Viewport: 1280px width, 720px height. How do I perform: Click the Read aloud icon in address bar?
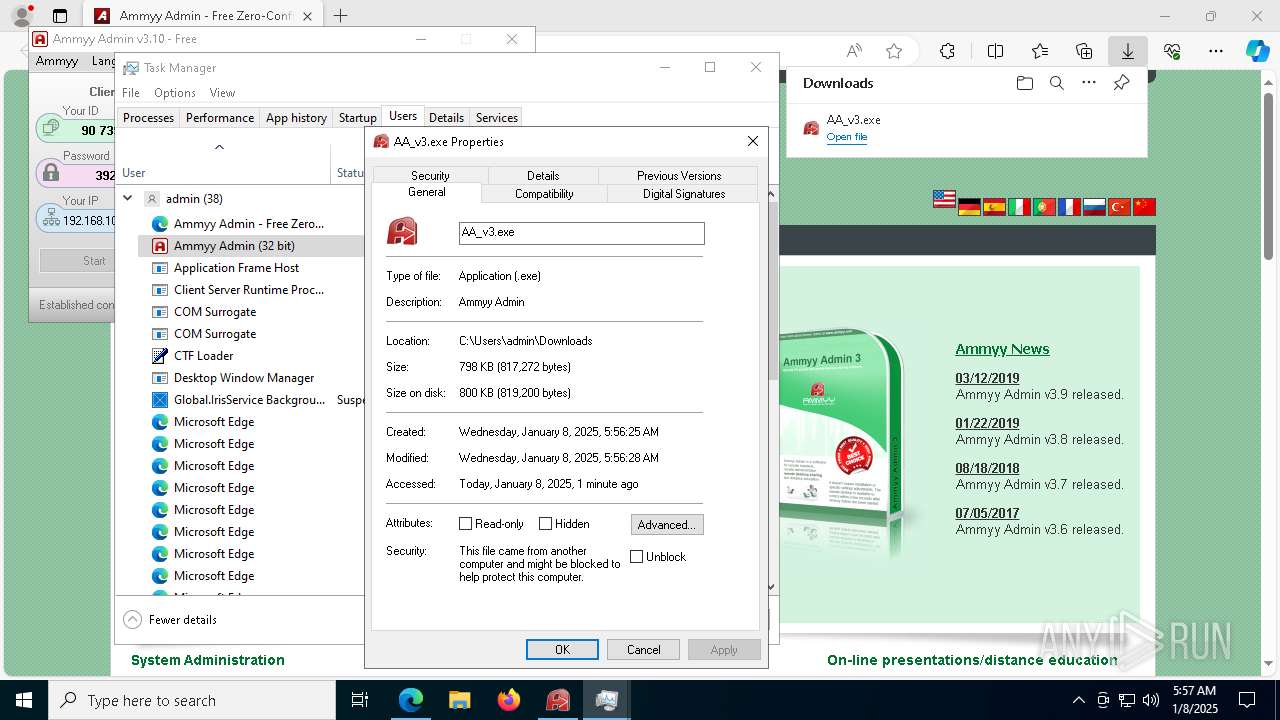[854, 51]
